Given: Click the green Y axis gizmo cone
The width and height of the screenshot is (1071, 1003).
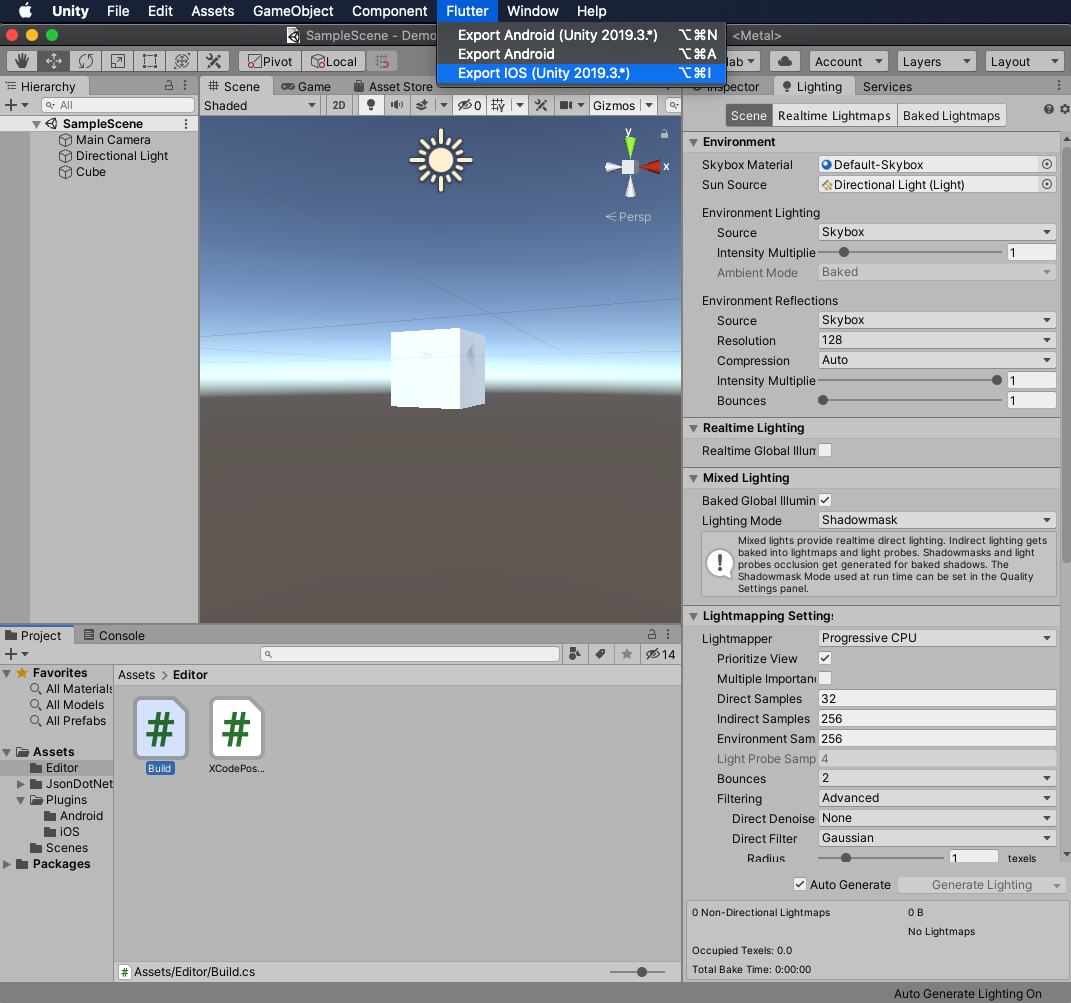Looking at the screenshot, I should 630,144.
